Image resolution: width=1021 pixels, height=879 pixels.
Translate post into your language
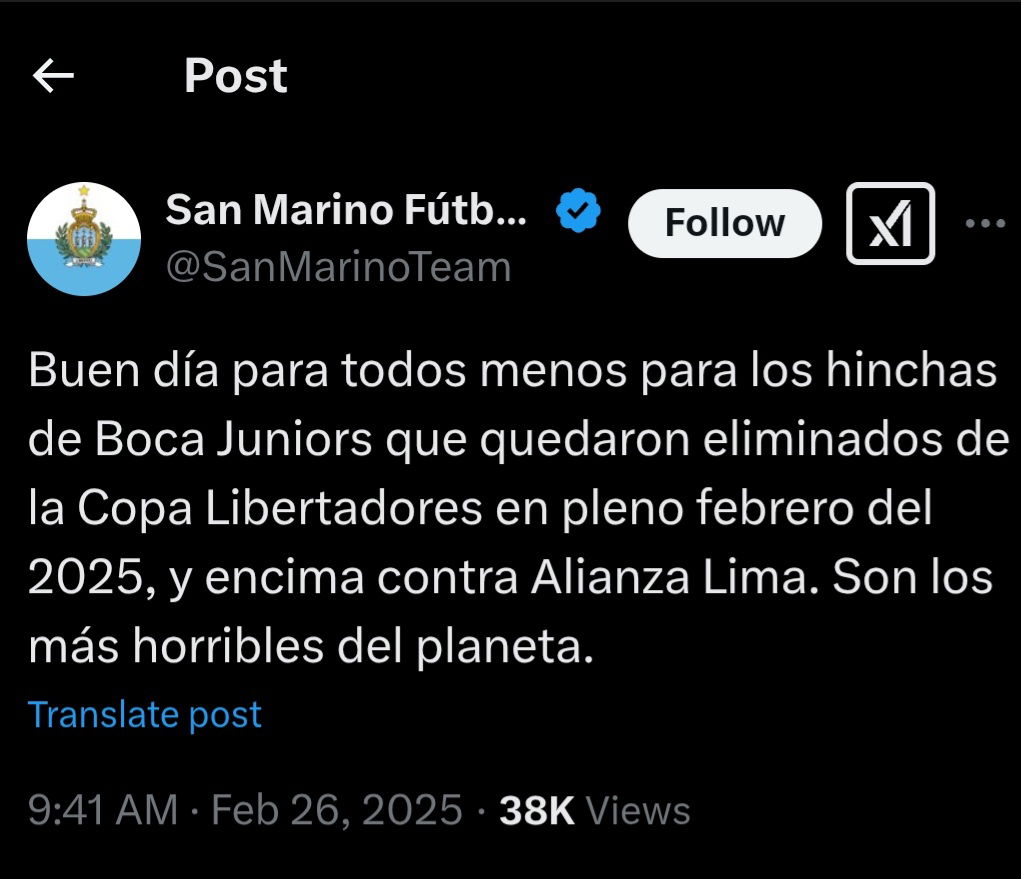pos(145,715)
